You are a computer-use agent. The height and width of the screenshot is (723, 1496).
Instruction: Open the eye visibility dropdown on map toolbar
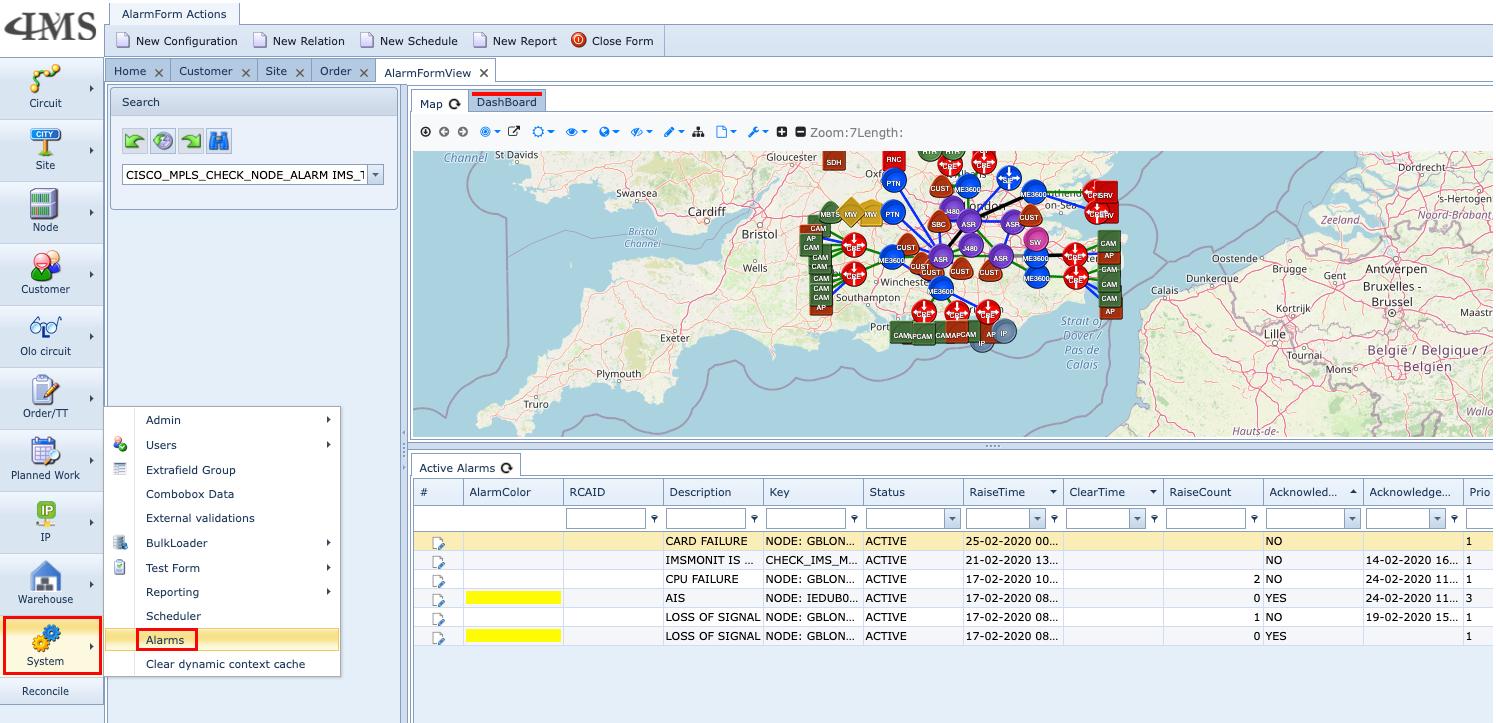click(576, 132)
